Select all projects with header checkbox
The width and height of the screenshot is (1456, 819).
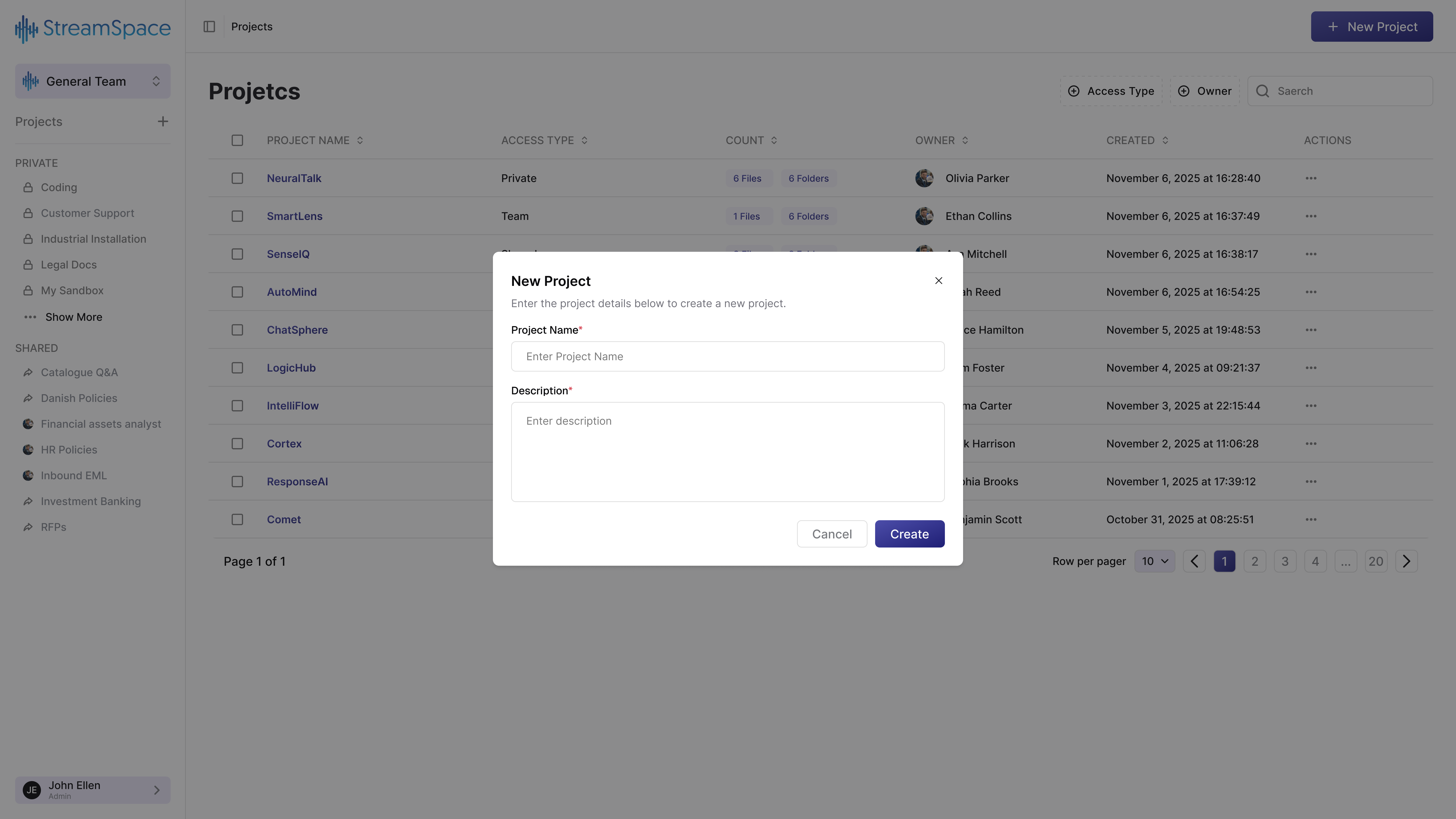click(x=237, y=140)
